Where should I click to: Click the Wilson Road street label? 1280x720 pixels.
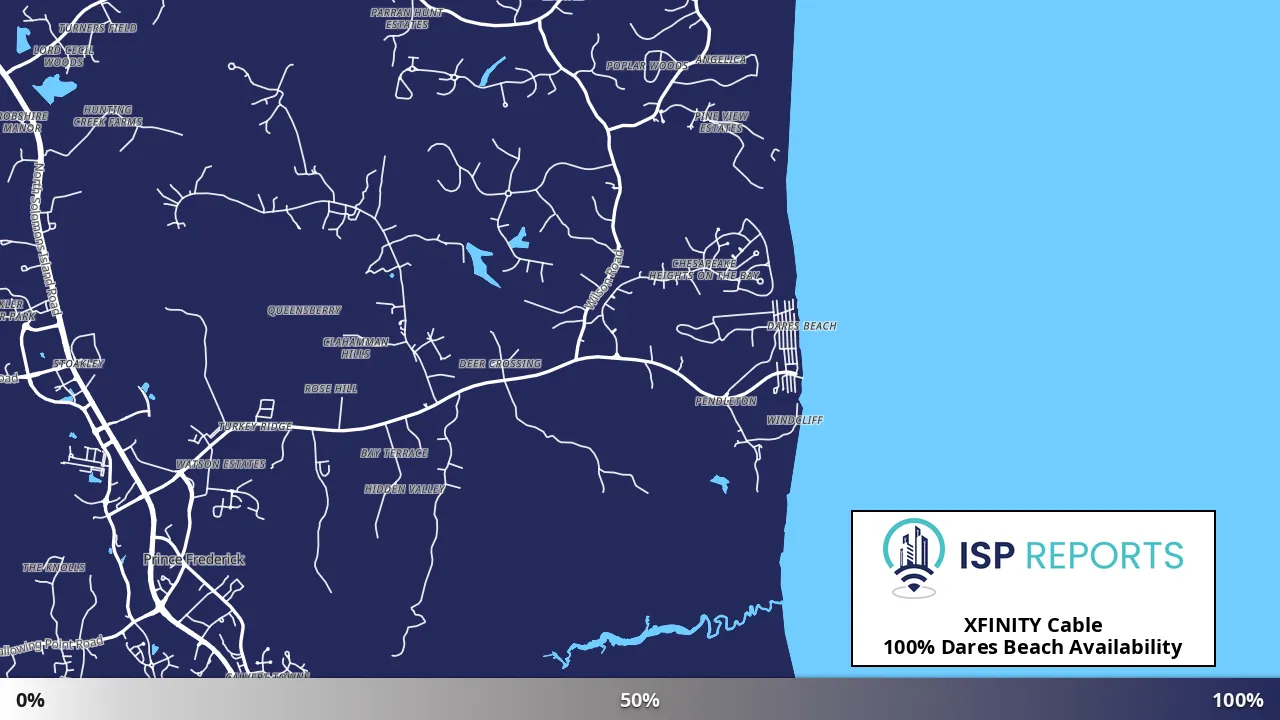pos(604,279)
